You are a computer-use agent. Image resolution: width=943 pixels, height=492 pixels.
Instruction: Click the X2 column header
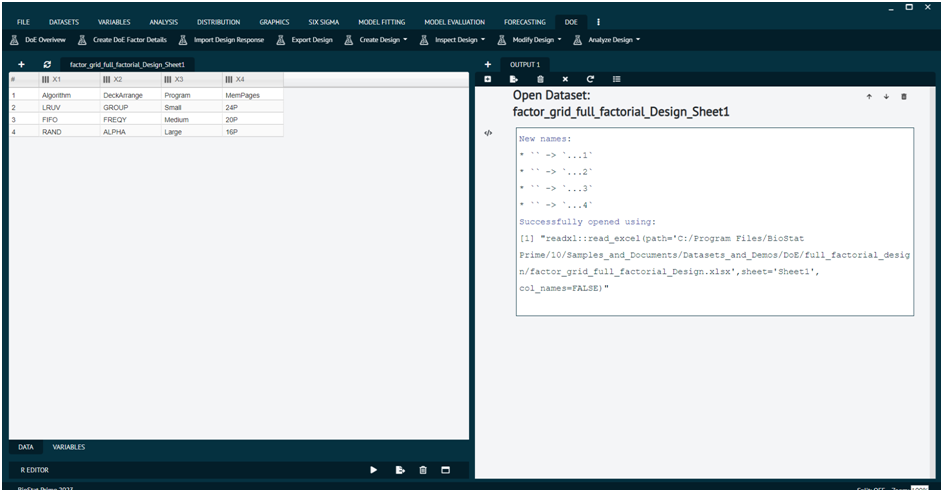point(131,79)
